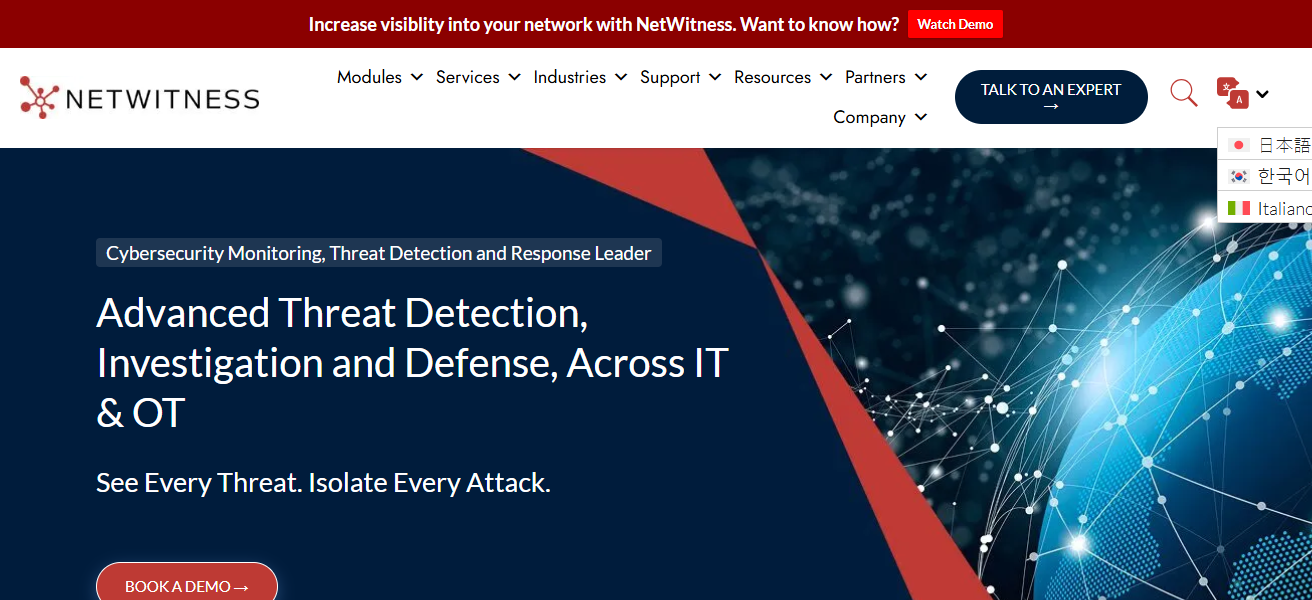1312x600 pixels.
Task: Select Italiano from the language list
Action: pyautogui.click(x=1287, y=208)
